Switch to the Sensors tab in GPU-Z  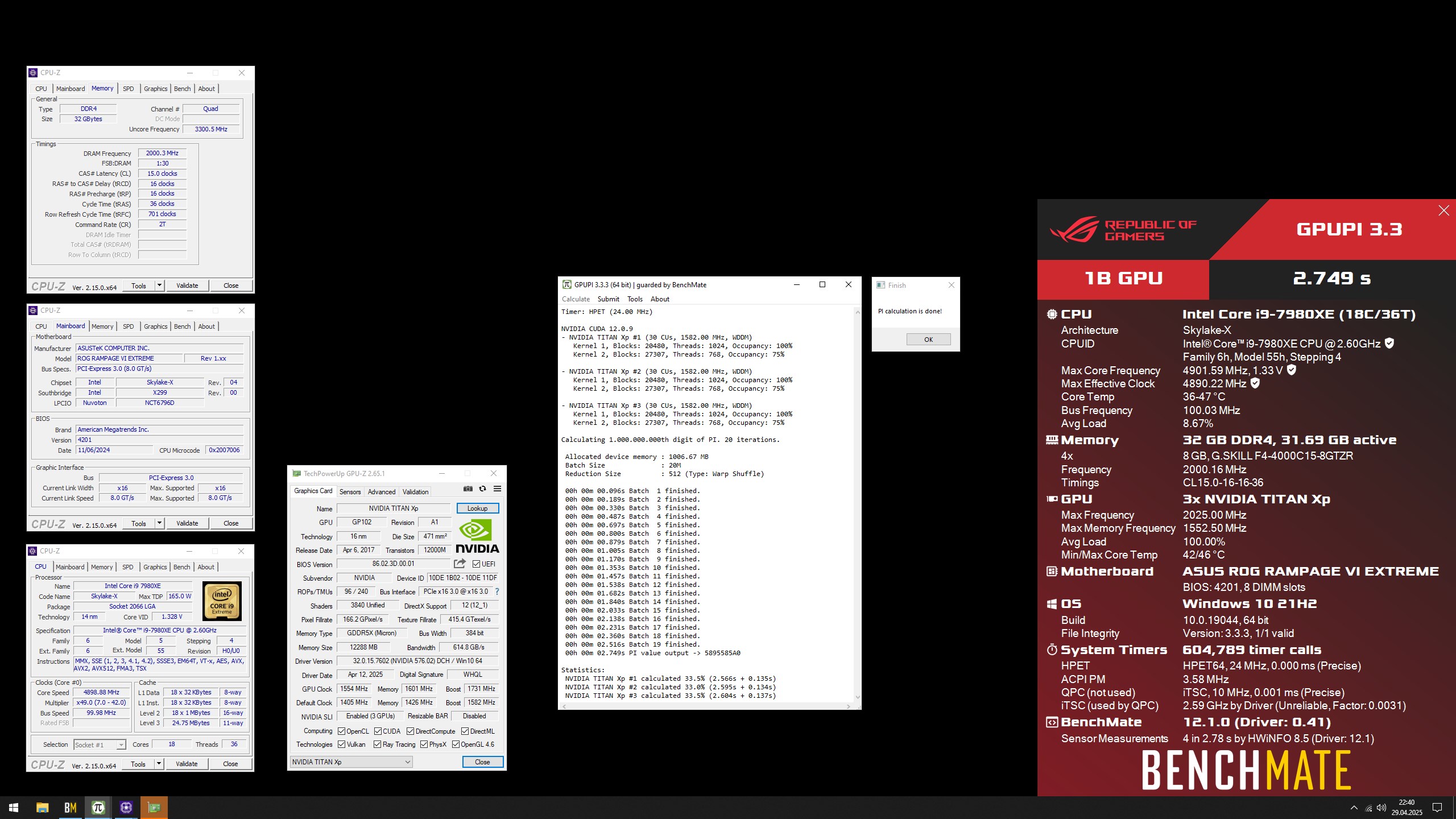click(350, 492)
